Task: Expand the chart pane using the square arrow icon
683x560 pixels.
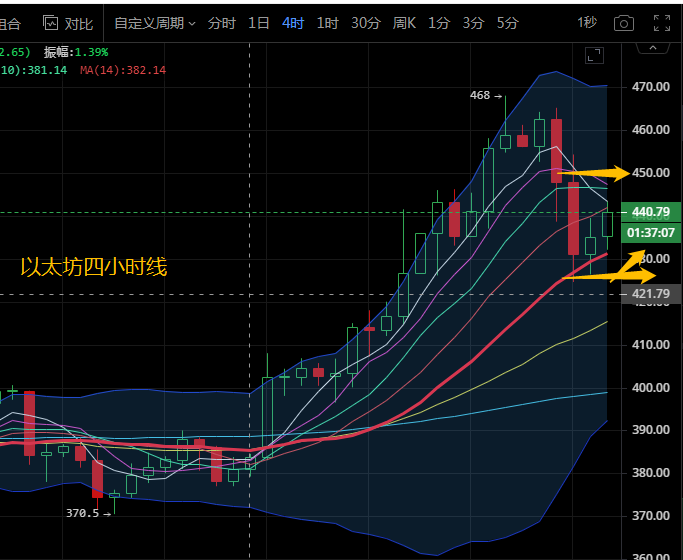Action: tap(593, 56)
